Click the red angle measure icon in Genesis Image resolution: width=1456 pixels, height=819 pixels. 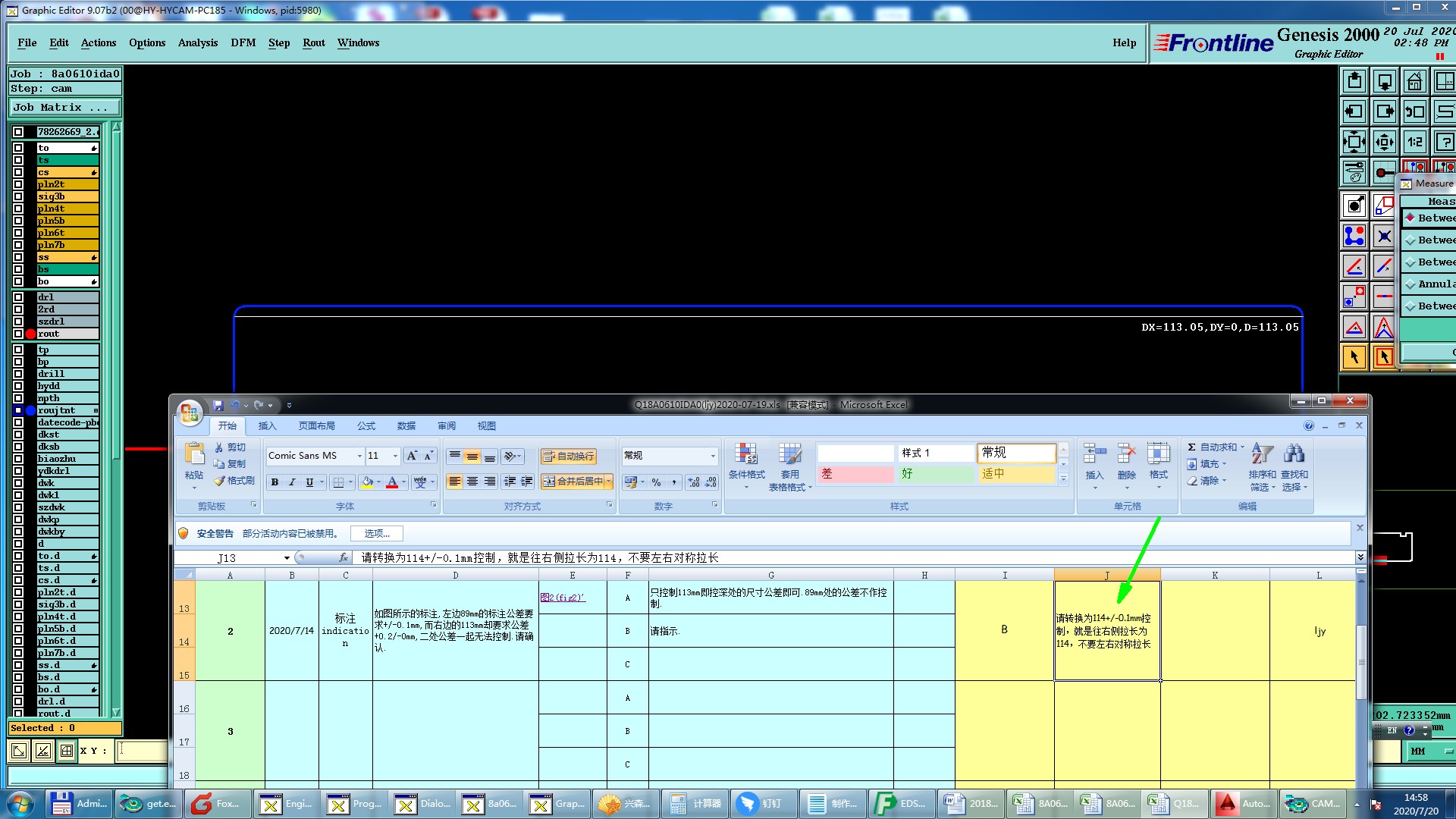coord(1354,266)
